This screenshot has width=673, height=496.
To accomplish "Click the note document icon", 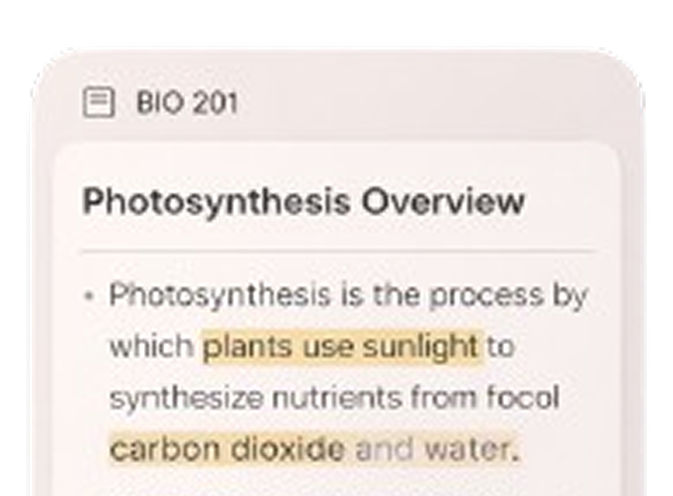I will [98, 102].
